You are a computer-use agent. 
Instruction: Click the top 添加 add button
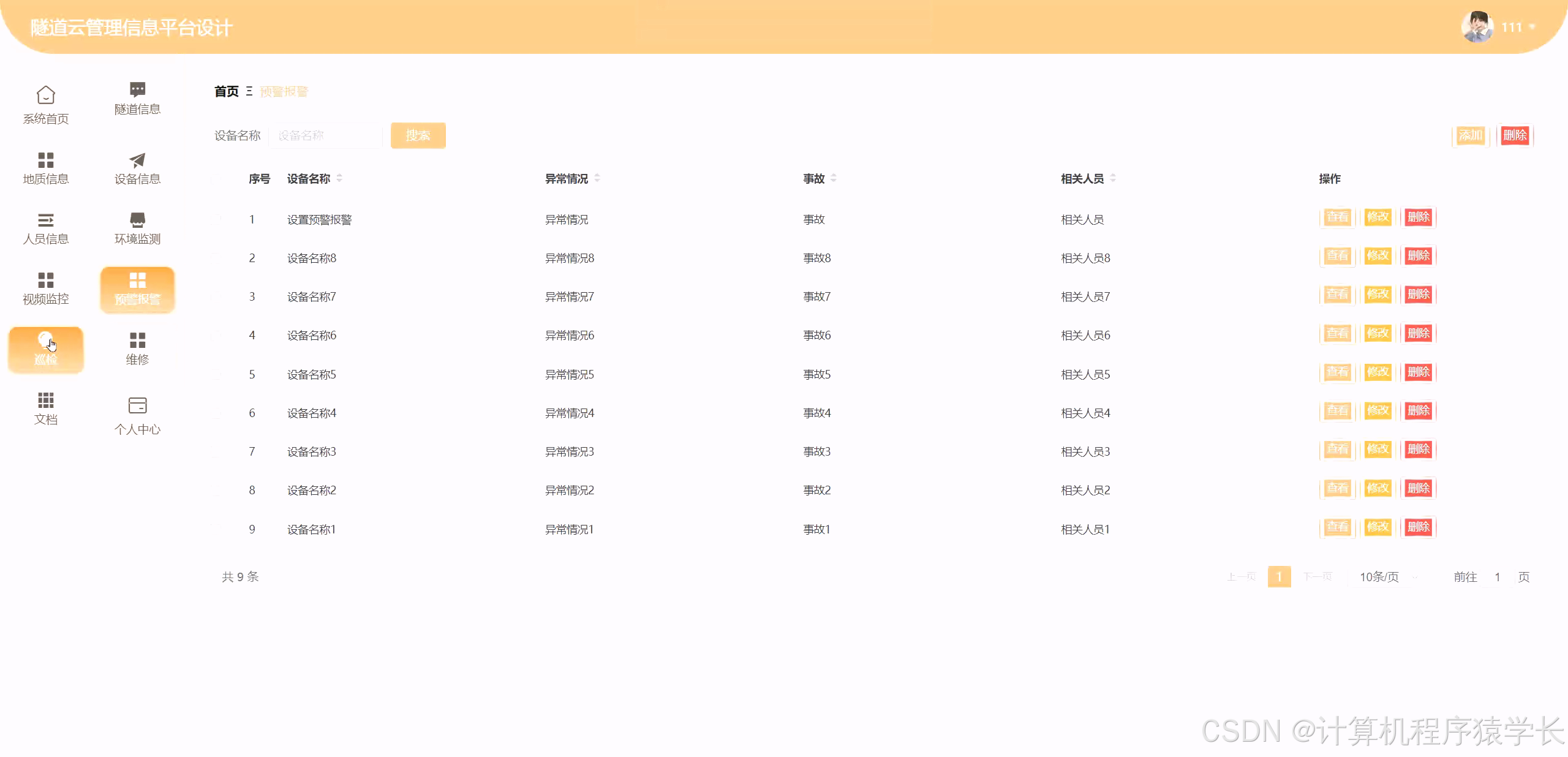1470,135
